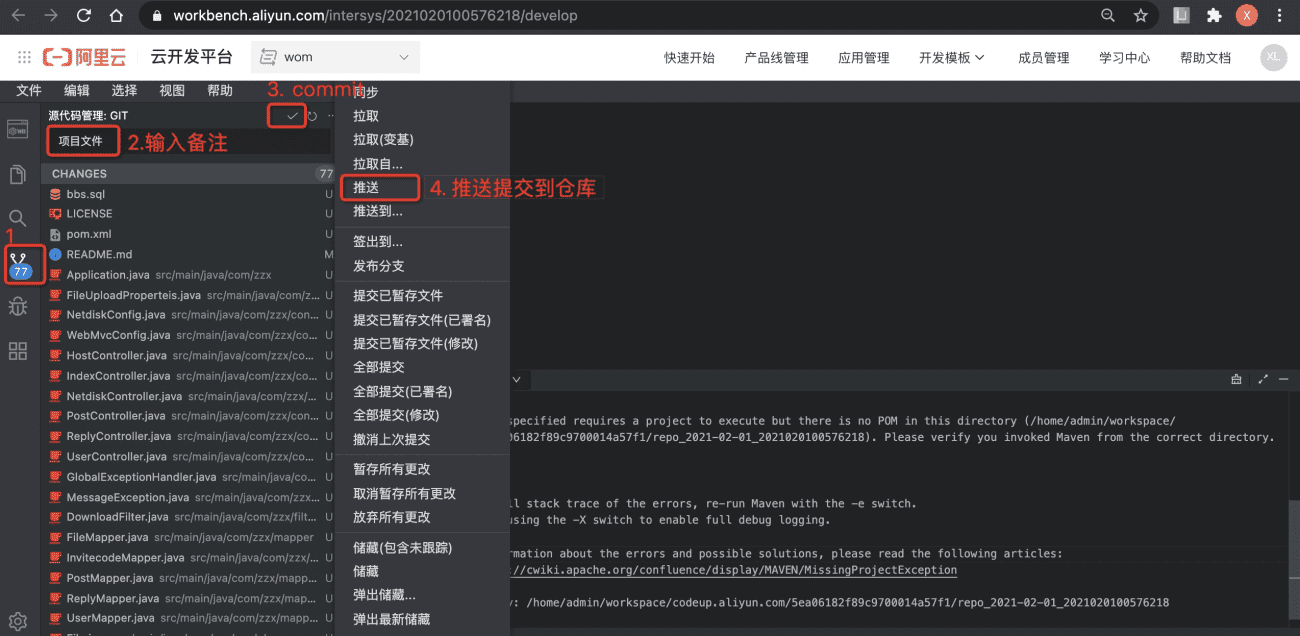Screen dimensions: 1300x636
Task: Click the commit checkmark icon
Action: click(292, 116)
